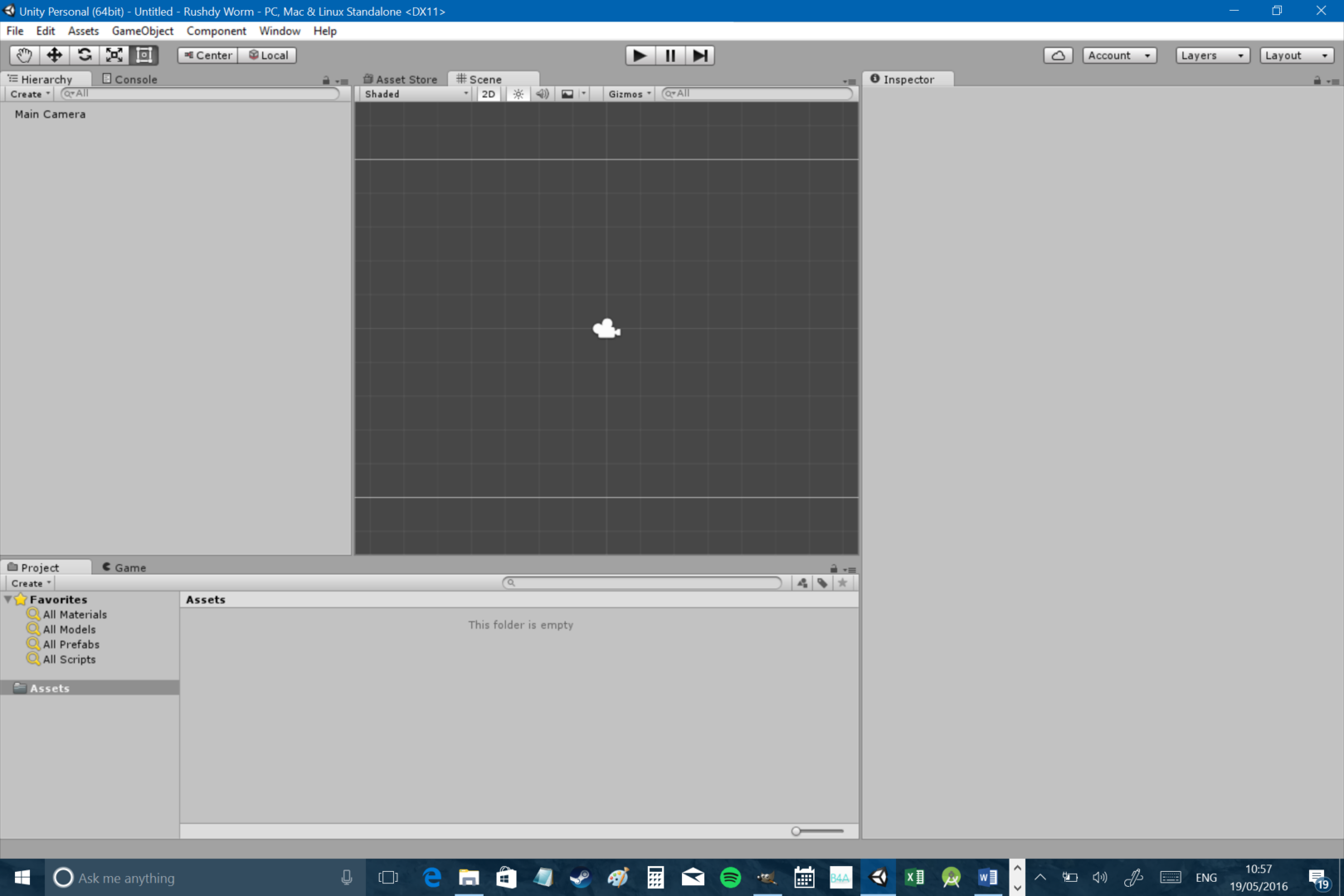The height and width of the screenshot is (896, 1344).
Task: Toggle scene audio in Scene view
Action: point(542,94)
